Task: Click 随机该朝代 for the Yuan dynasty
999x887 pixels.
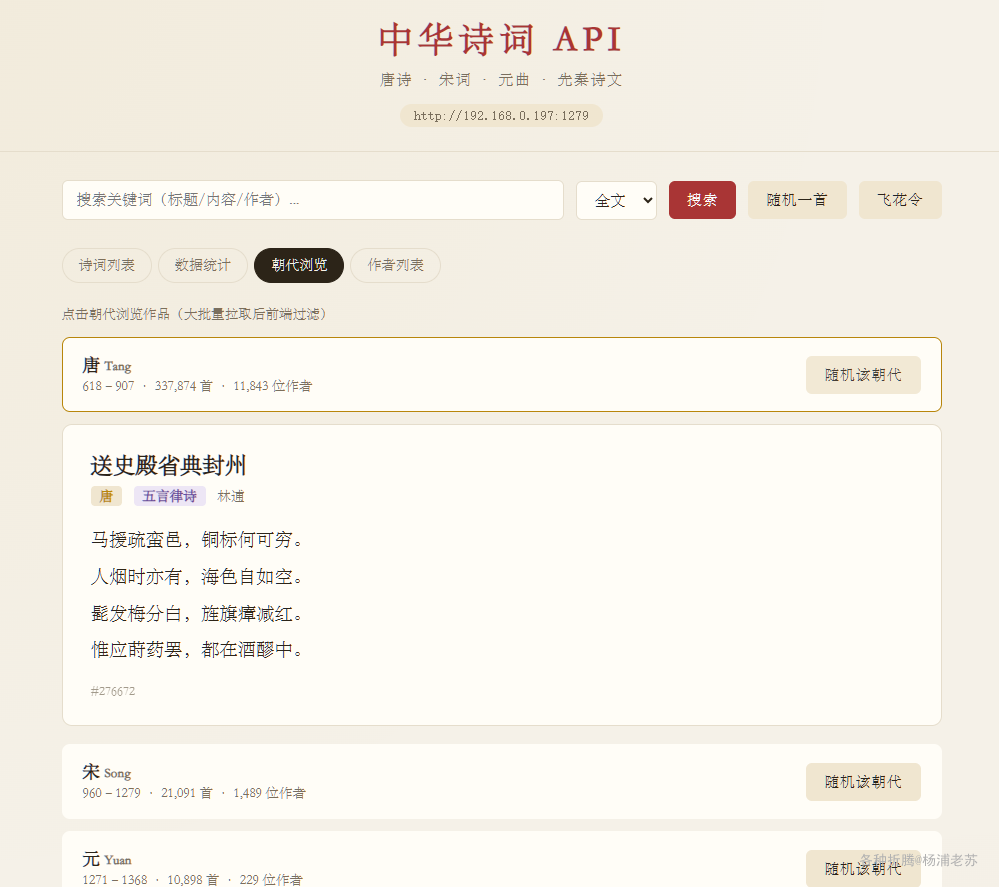Action: click(x=863, y=869)
